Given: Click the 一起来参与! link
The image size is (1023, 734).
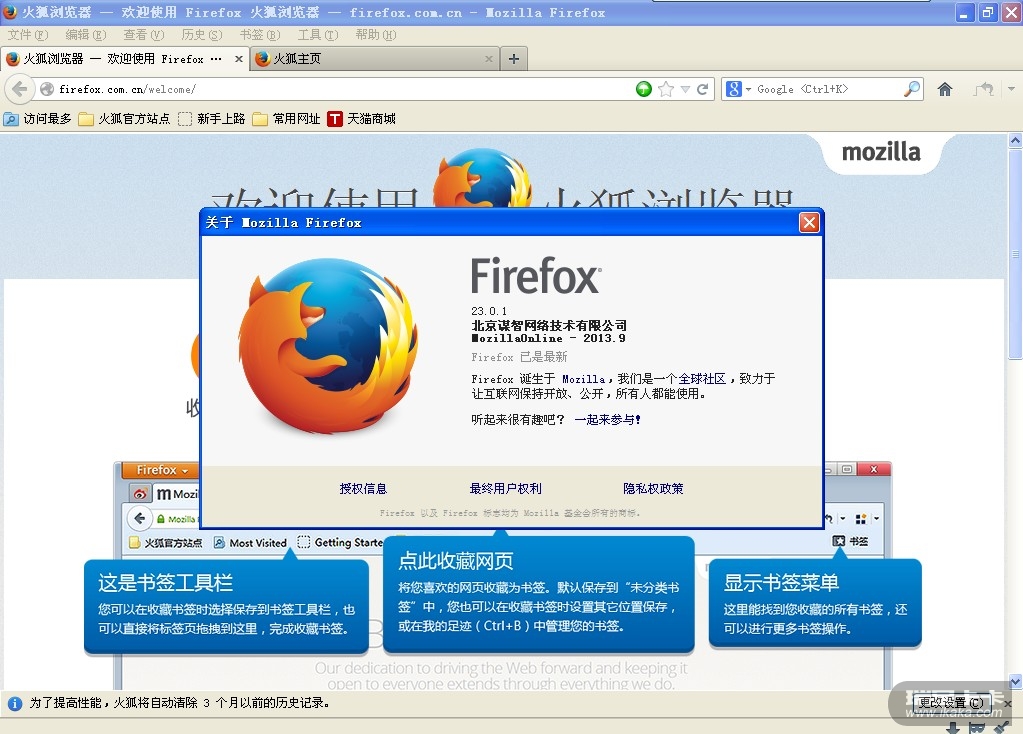Looking at the screenshot, I should 607,420.
